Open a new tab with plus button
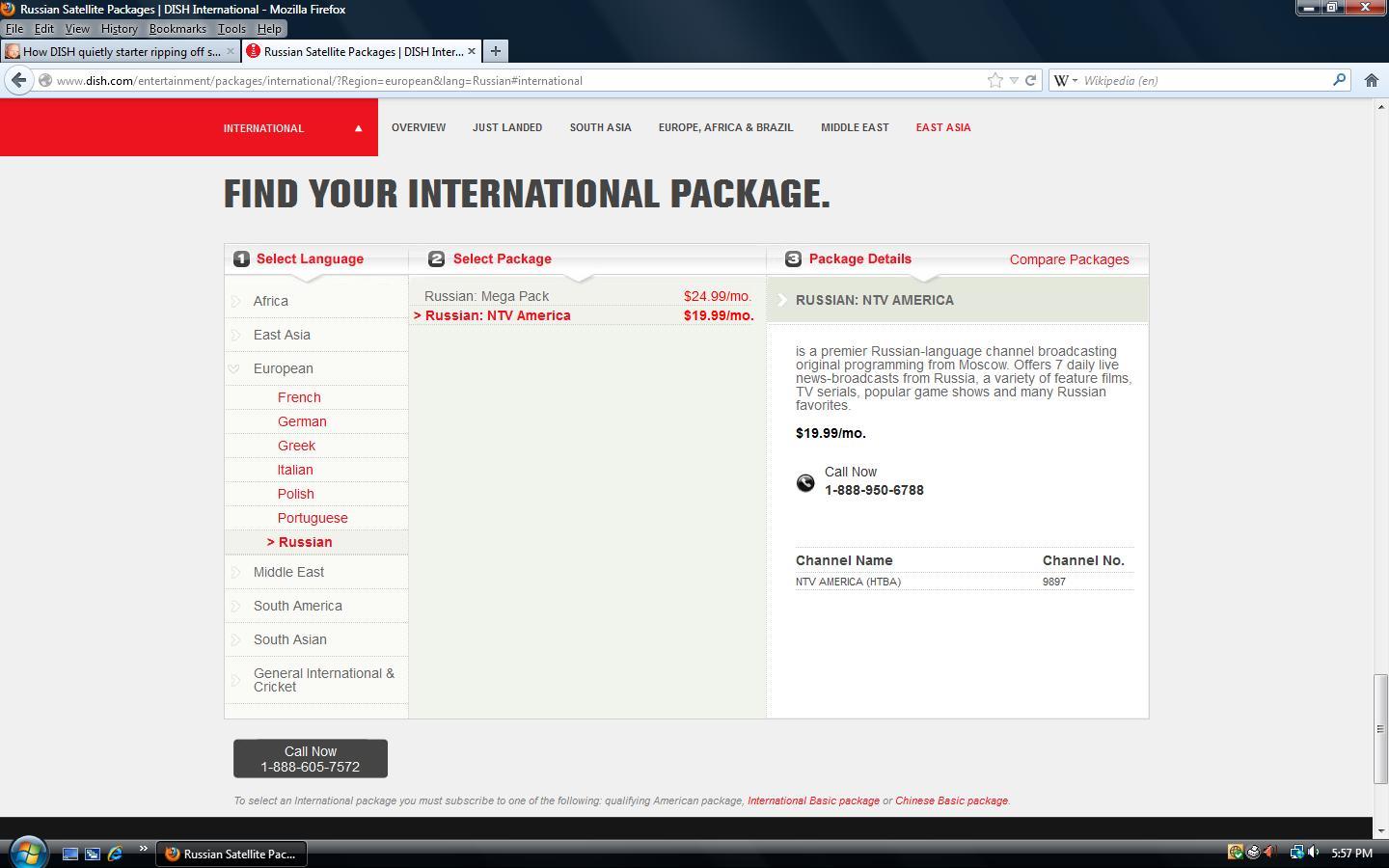 click(495, 51)
